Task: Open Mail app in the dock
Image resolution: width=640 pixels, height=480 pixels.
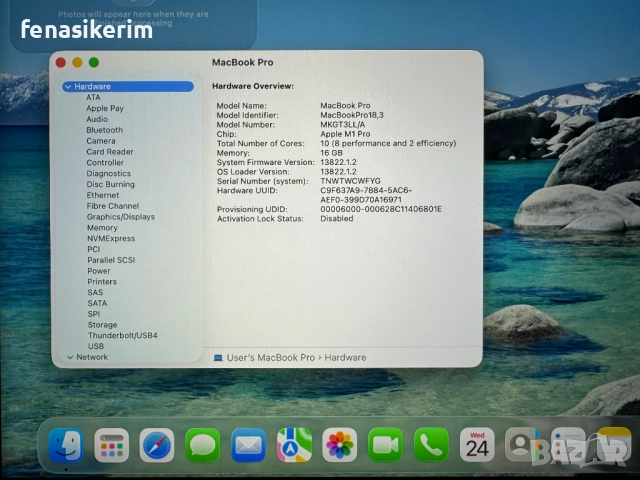Action: pyautogui.click(x=248, y=445)
